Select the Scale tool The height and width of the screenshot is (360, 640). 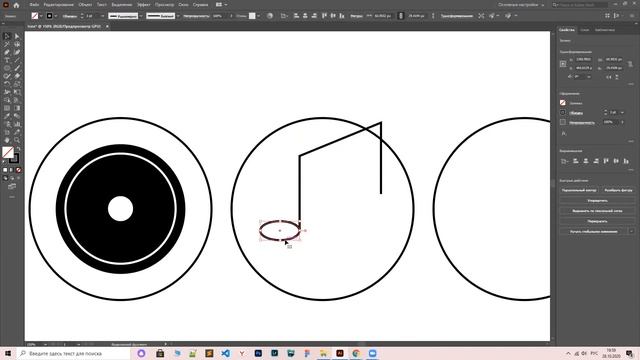[x=17, y=84]
